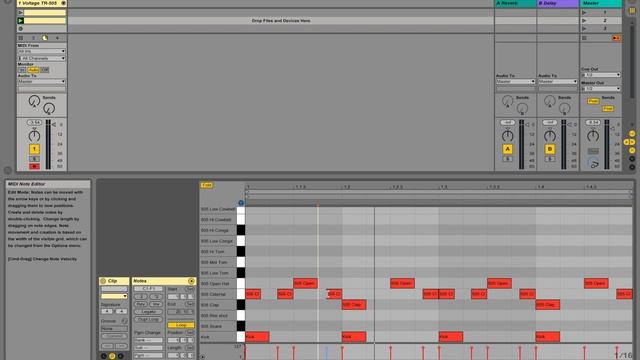640x360 pixels.
Task: Click the Dupl. Loop button
Action: click(148, 319)
